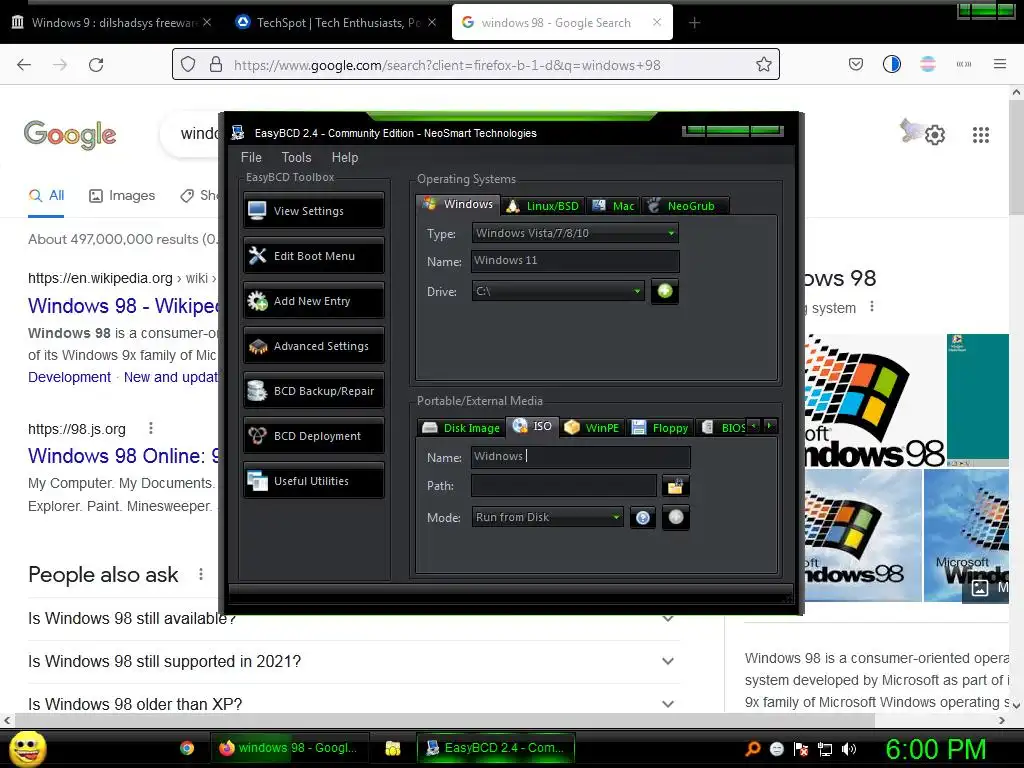Click the add ISO entry button beside Mode
The image size is (1024, 768).
coord(676,517)
